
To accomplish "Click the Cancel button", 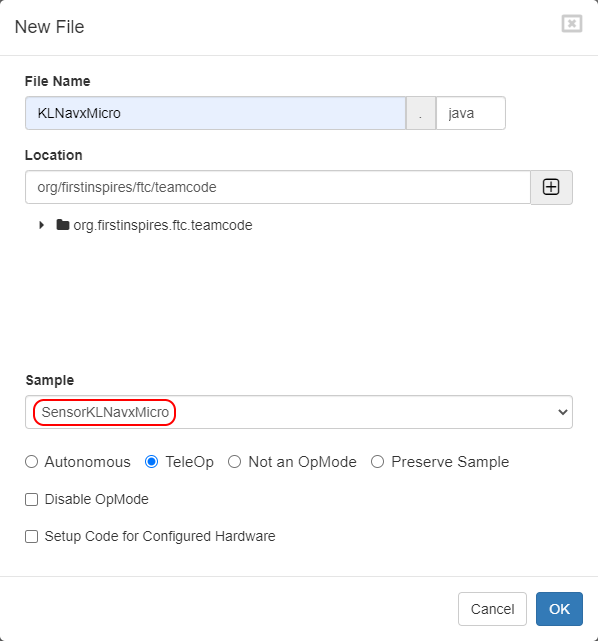I will (492, 609).
